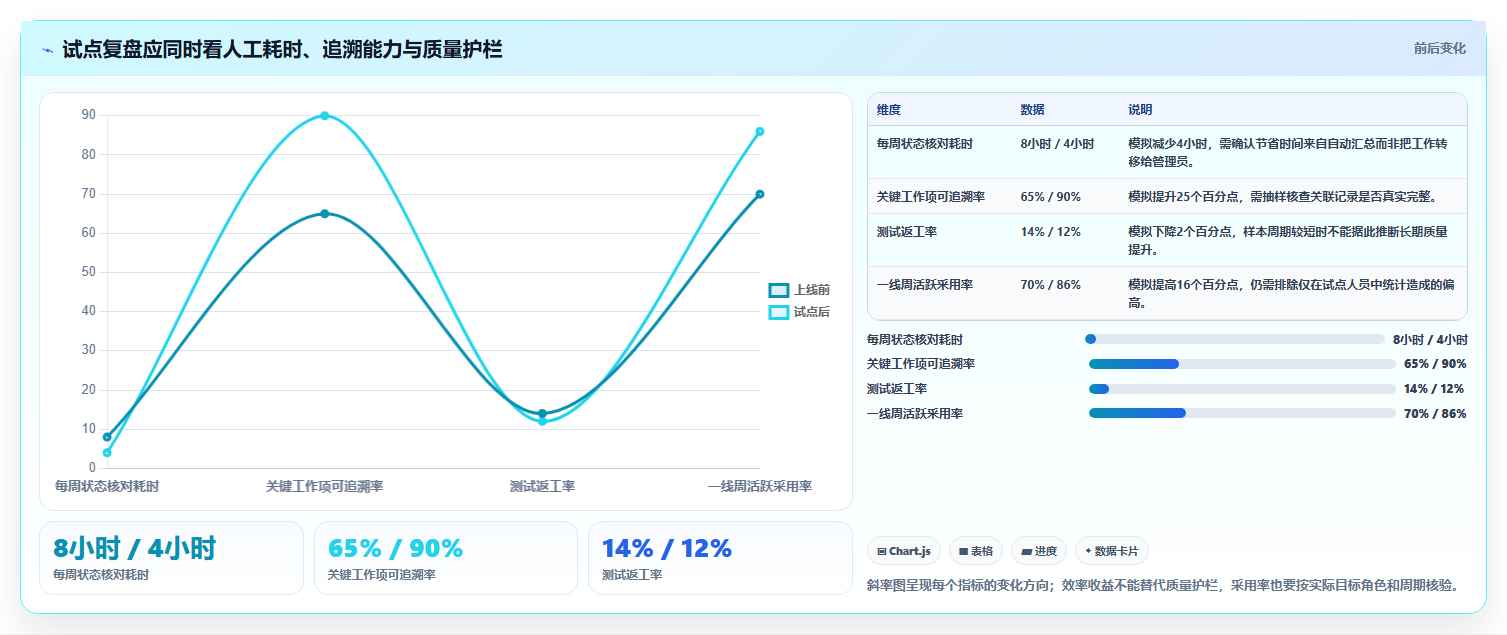Click the 测试返工率 progress bar
1507x635 pixels.
[x=1242, y=389]
